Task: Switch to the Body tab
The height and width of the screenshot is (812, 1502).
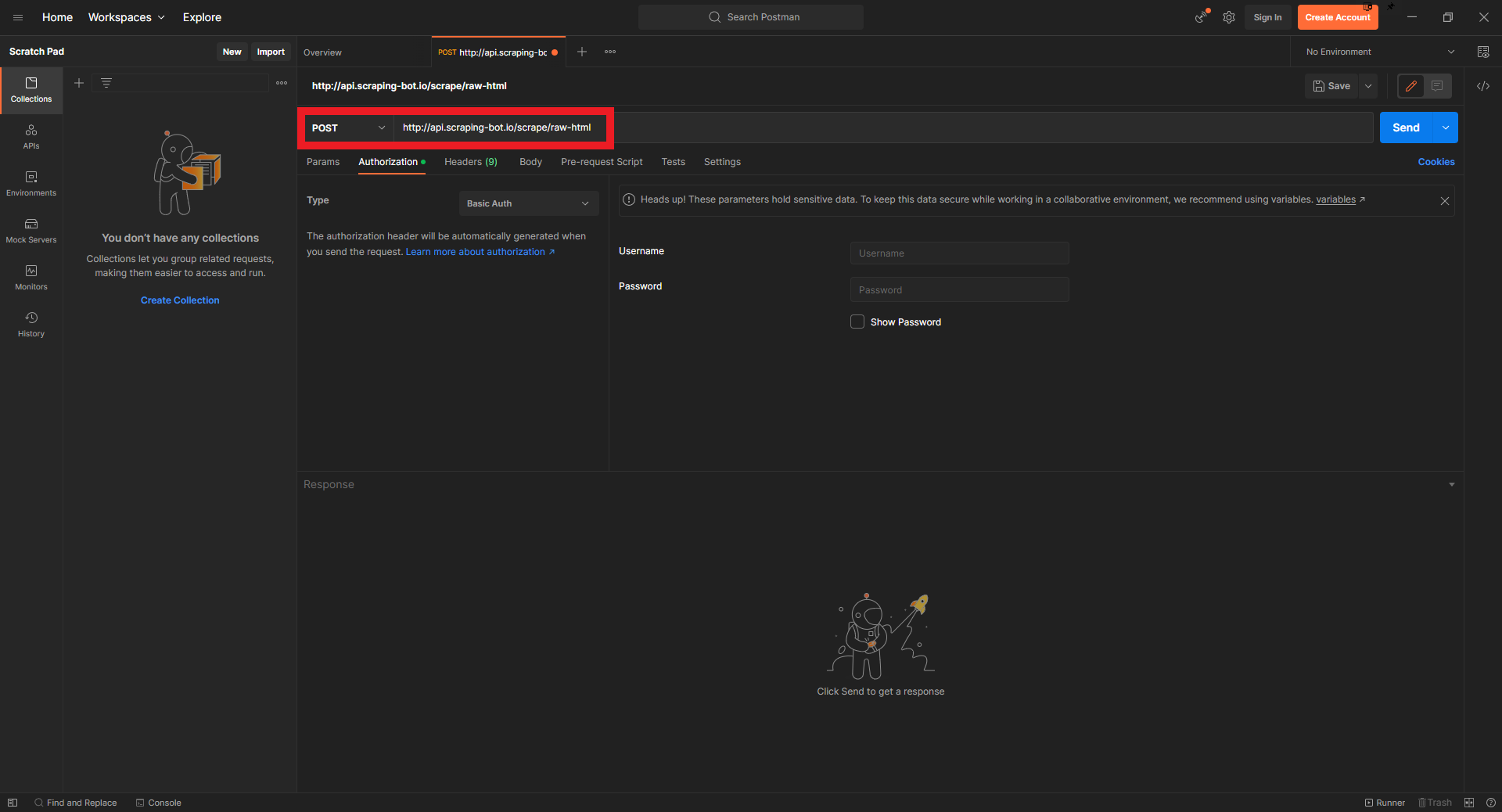Action: (530, 162)
